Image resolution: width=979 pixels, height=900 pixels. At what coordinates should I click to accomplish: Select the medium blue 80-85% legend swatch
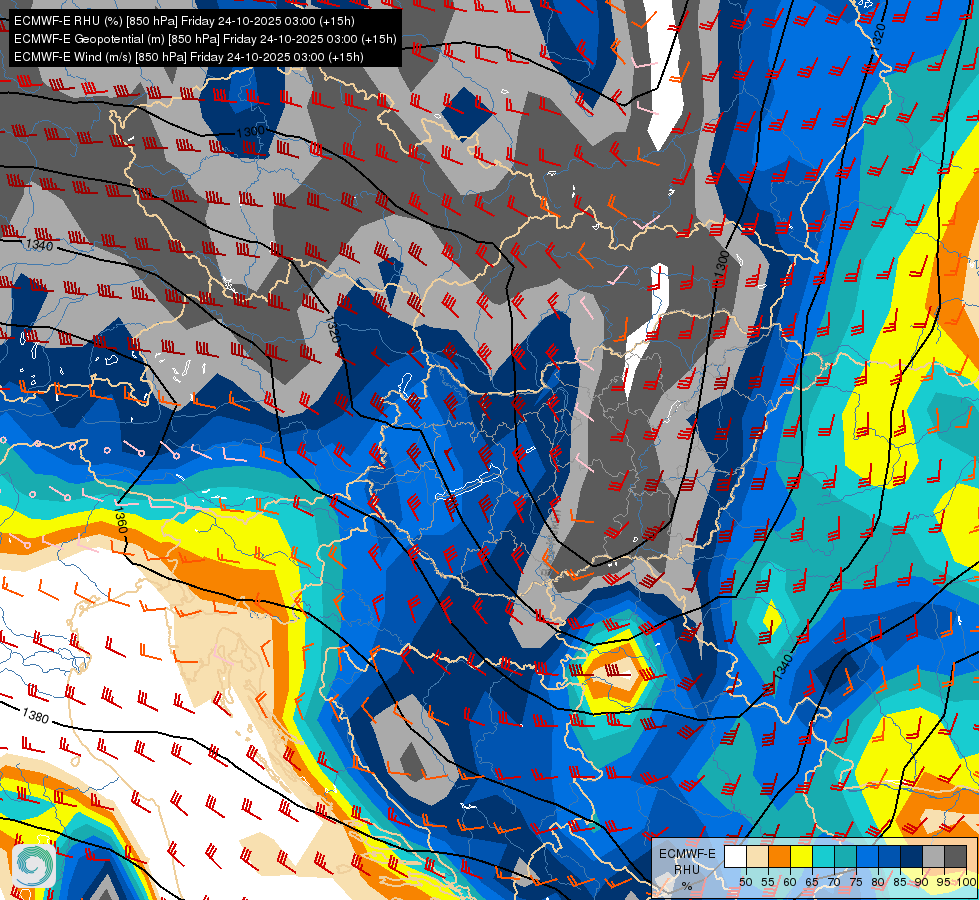[890, 856]
